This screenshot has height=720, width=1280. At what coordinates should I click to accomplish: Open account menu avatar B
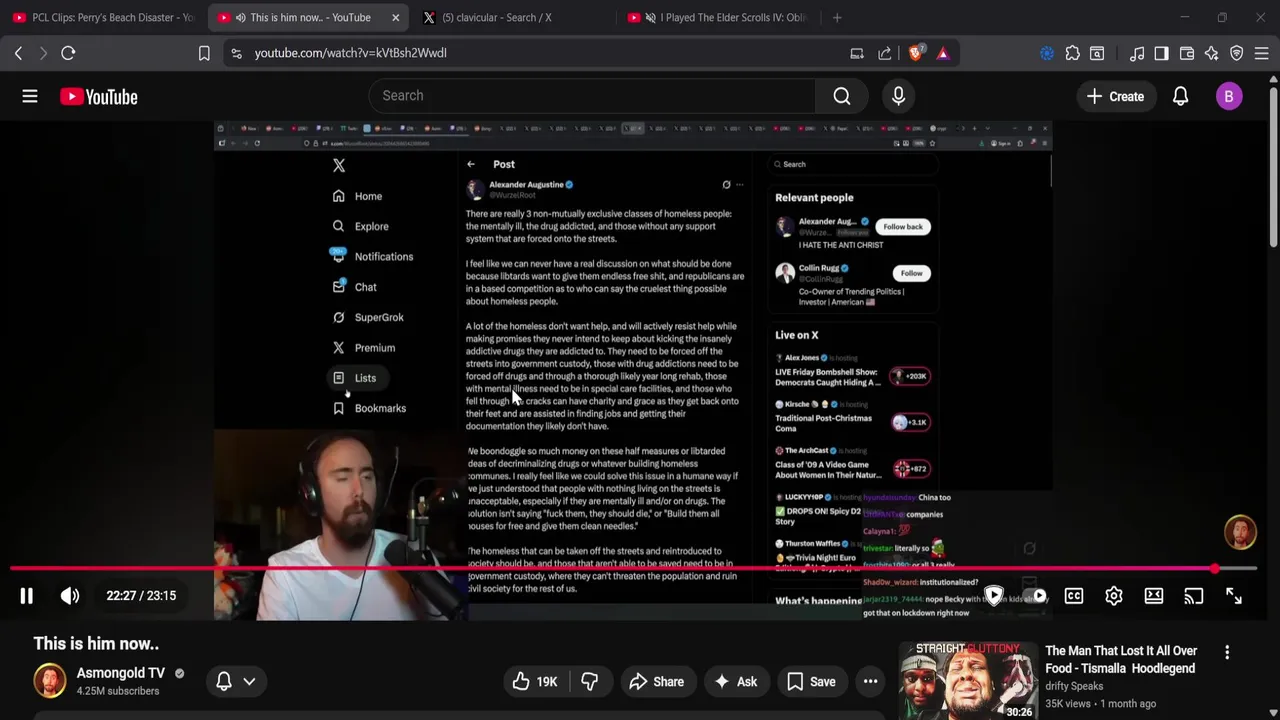point(1229,96)
